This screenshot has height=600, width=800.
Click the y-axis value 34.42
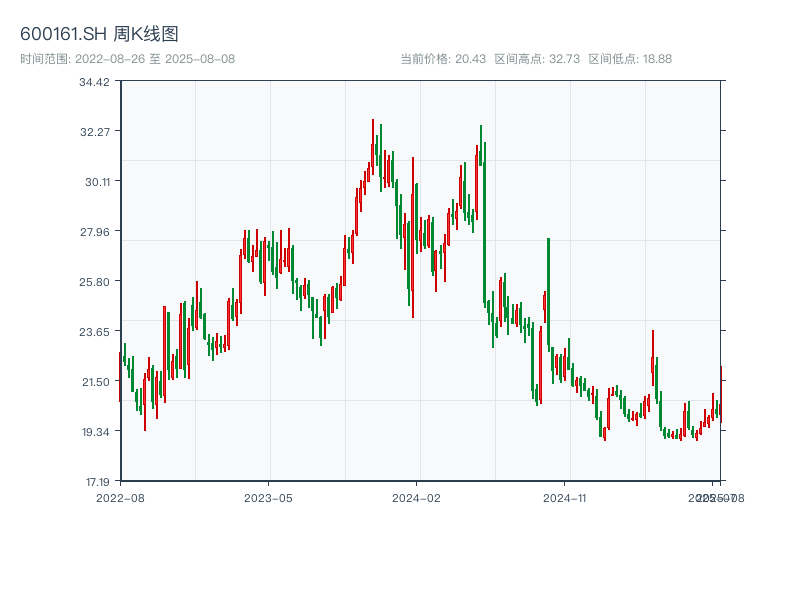point(94,83)
